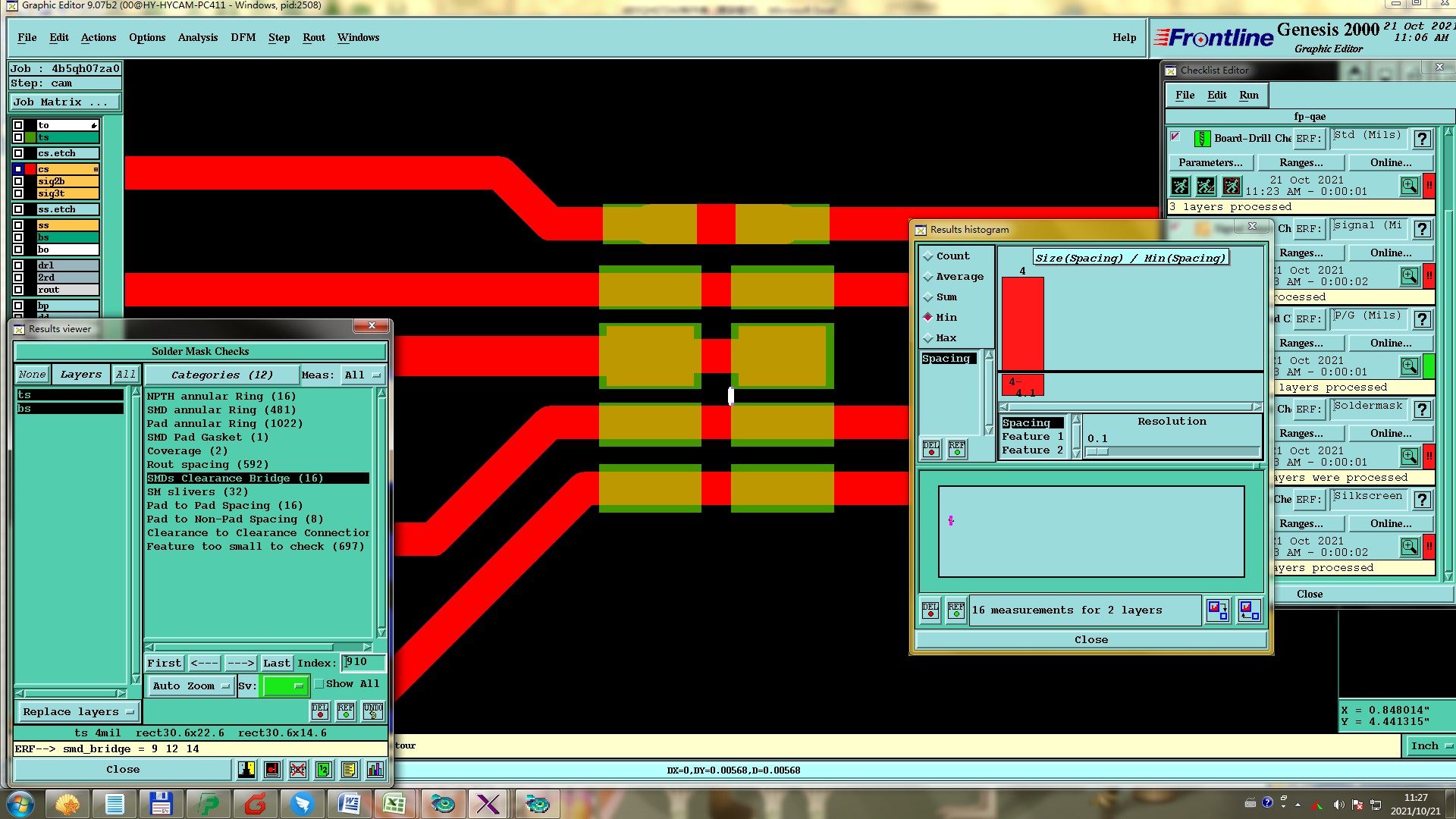The image size is (1456, 819).
Task: Click the DEL icon in Results viewer
Action: coord(320,711)
